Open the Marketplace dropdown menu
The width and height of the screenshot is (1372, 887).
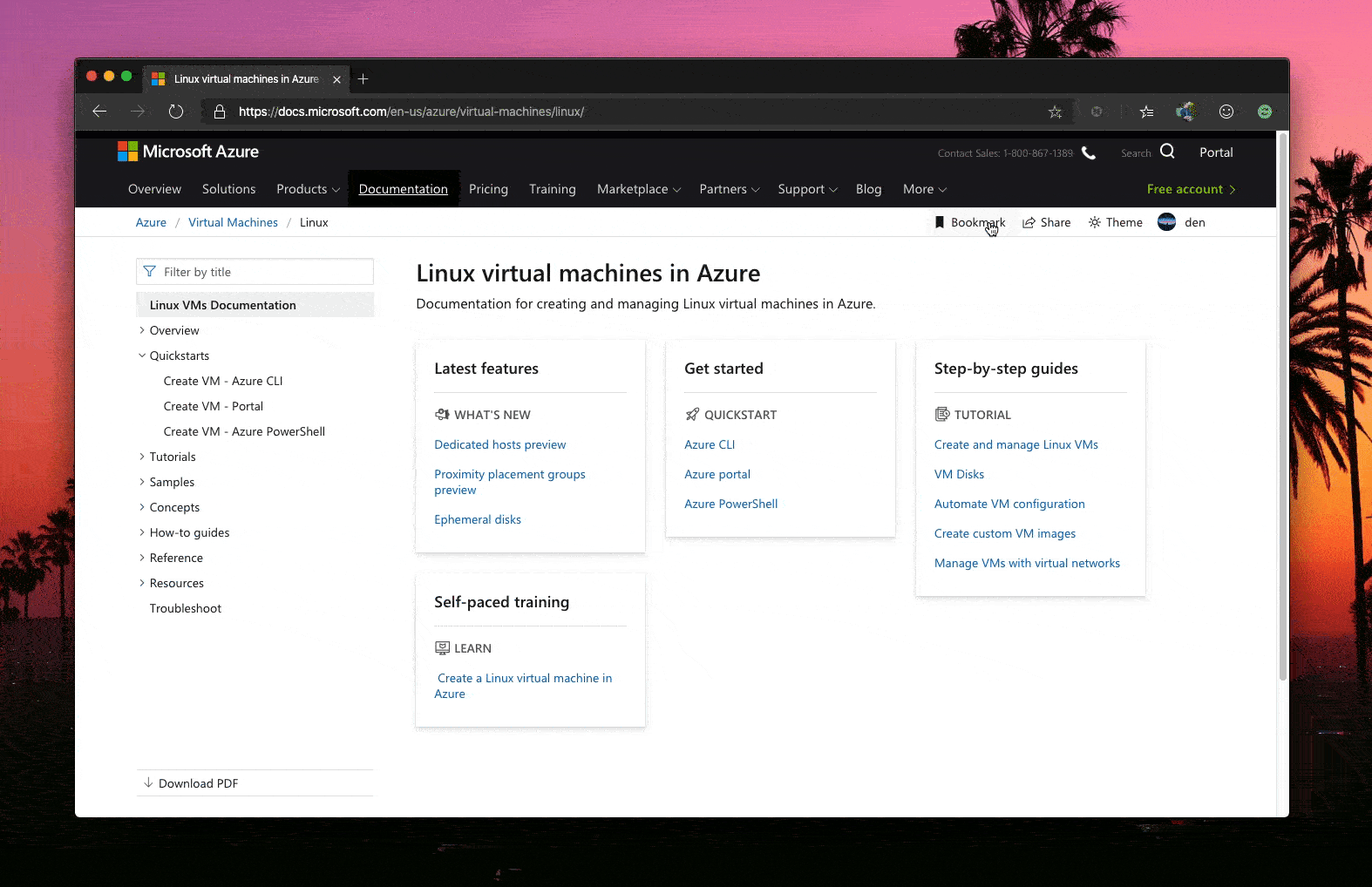639,189
